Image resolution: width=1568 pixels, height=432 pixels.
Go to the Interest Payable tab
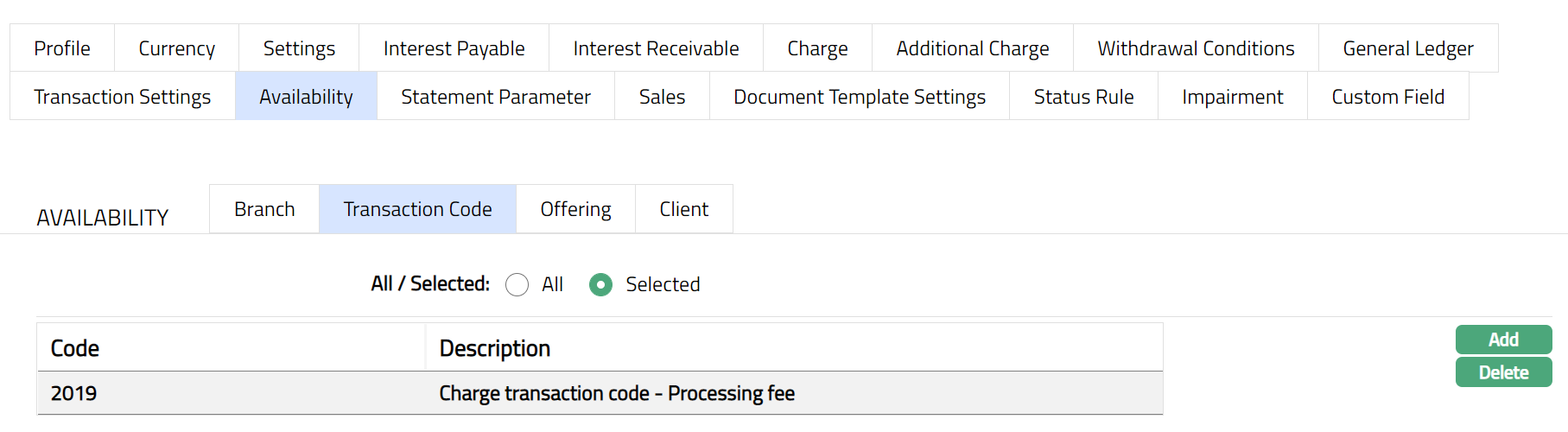point(454,48)
